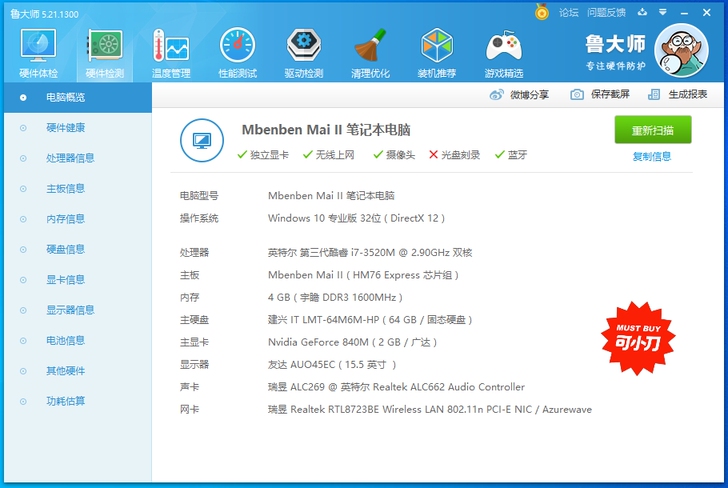The height and width of the screenshot is (488, 728).
Task: Click the report icon for 生成报表
Action: pyautogui.click(x=654, y=95)
